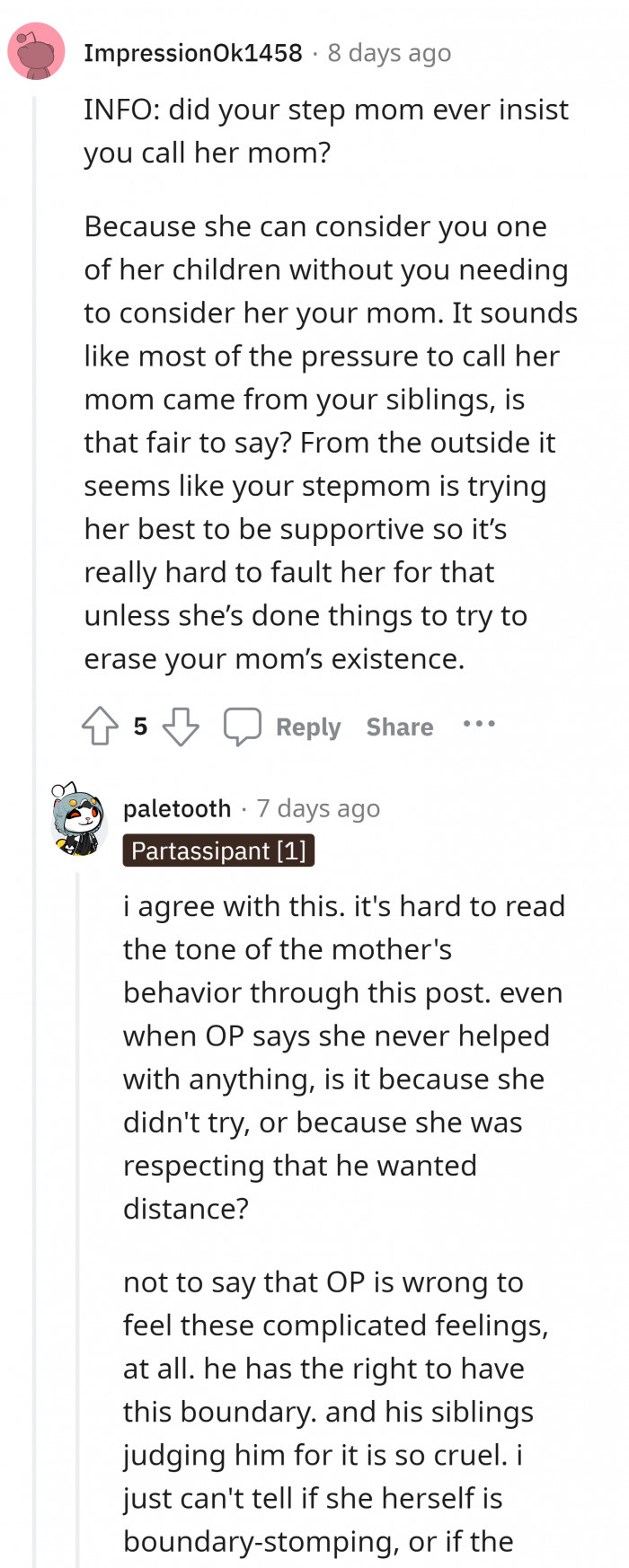The width and height of the screenshot is (629, 1568).
Task: Visit ImpressionOk1458's user profile name
Action: (193, 53)
